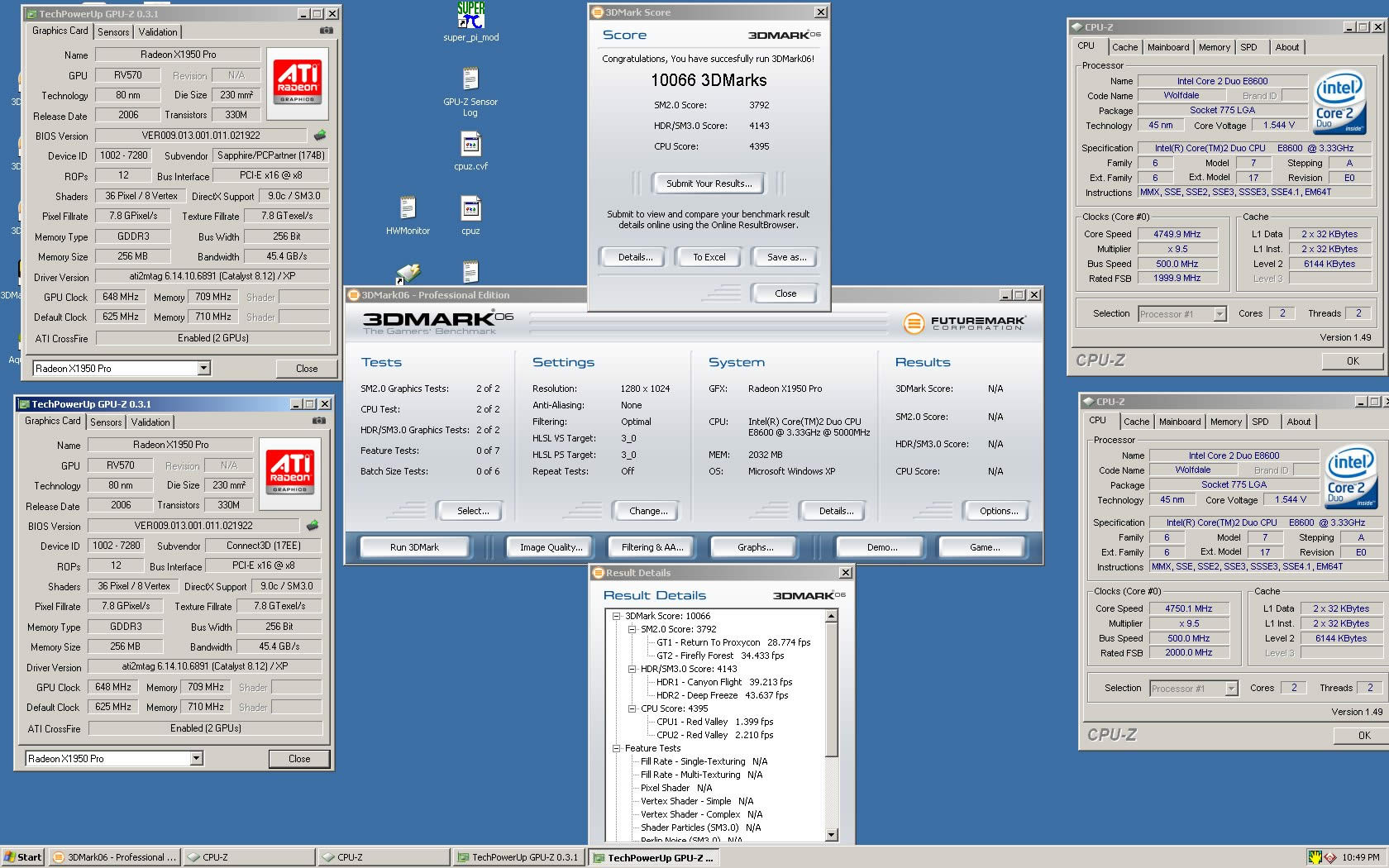Screen dimensions: 1389x868
Task: Open the cpuz desktop icon
Action: (x=470, y=215)
